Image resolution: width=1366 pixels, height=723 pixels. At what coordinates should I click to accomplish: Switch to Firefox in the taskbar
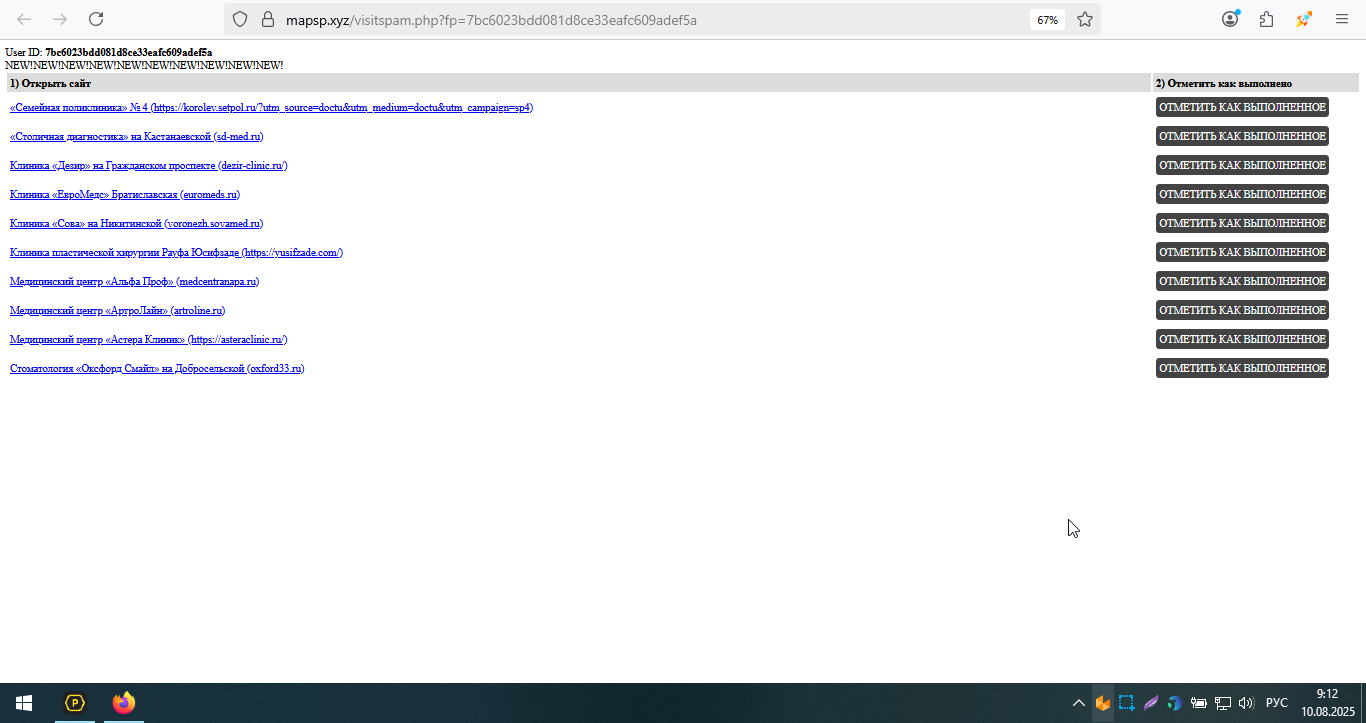pyautogui.click(x=124, y=703)
